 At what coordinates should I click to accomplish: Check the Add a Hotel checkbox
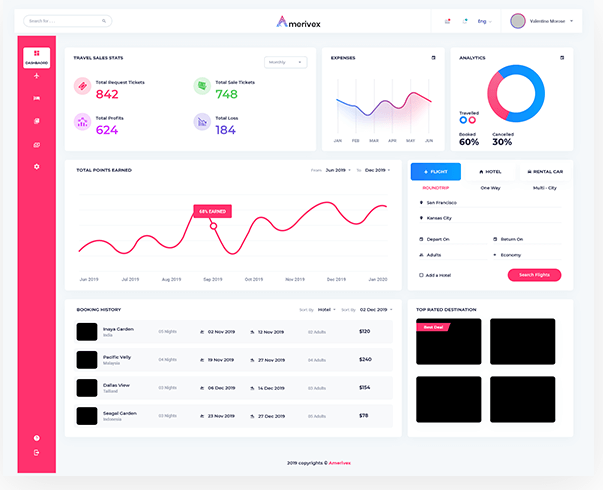tap(419, 275)
